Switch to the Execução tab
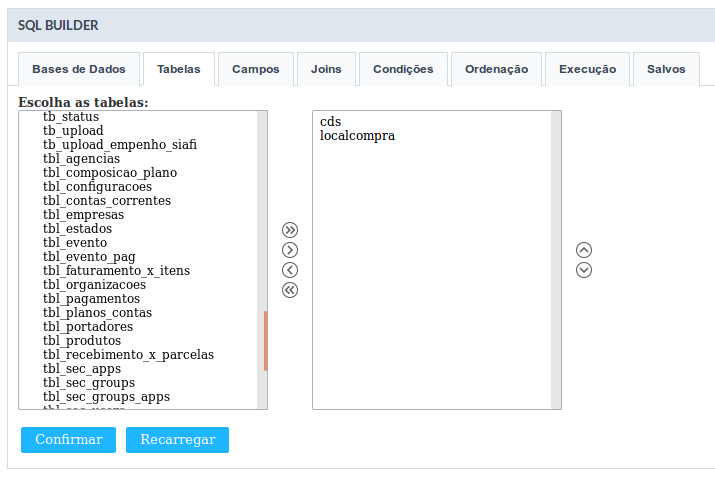The image size is (715, 479). pos(587,69)
